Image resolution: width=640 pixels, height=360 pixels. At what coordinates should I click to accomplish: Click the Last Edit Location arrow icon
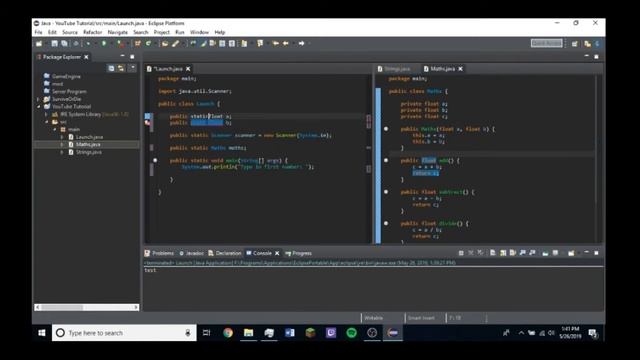coord(276,43)
